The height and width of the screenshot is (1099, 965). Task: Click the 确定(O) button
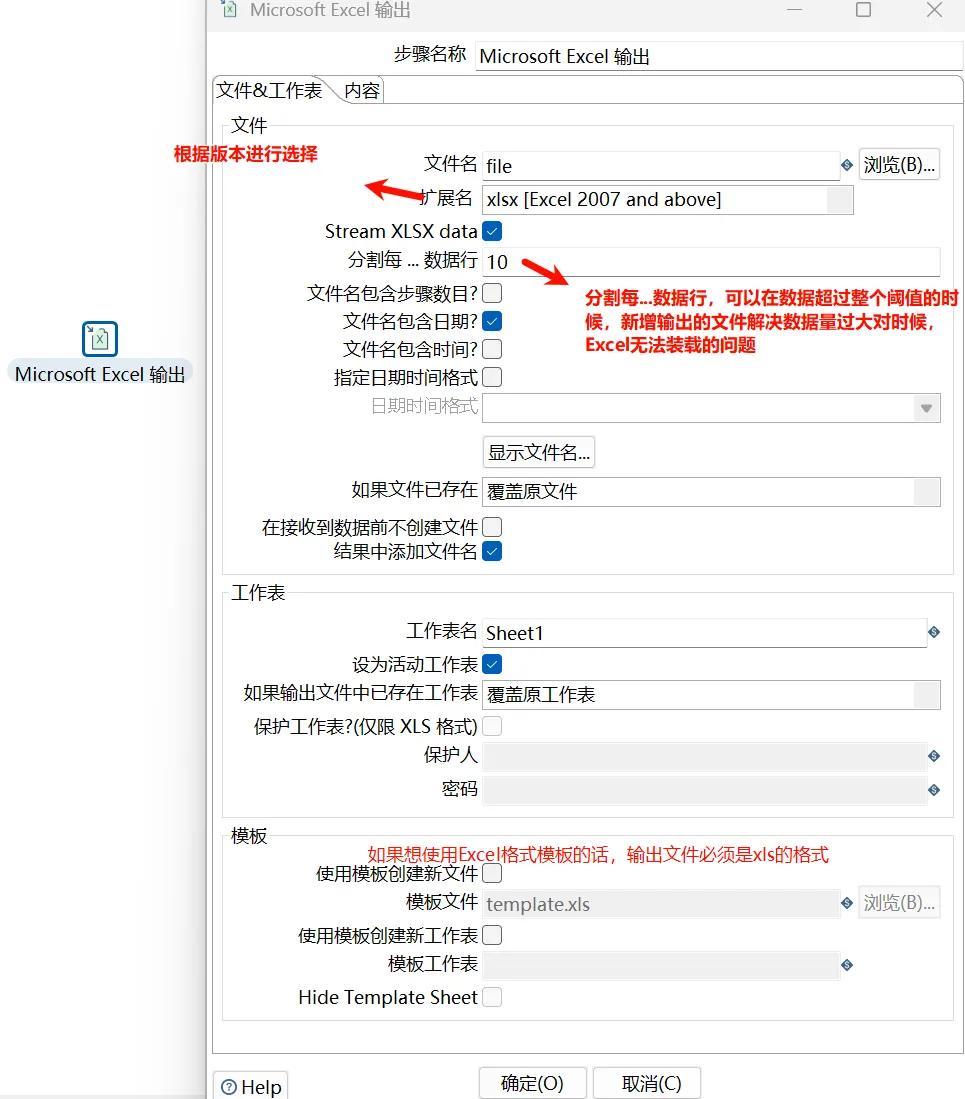coord(532,1083)
